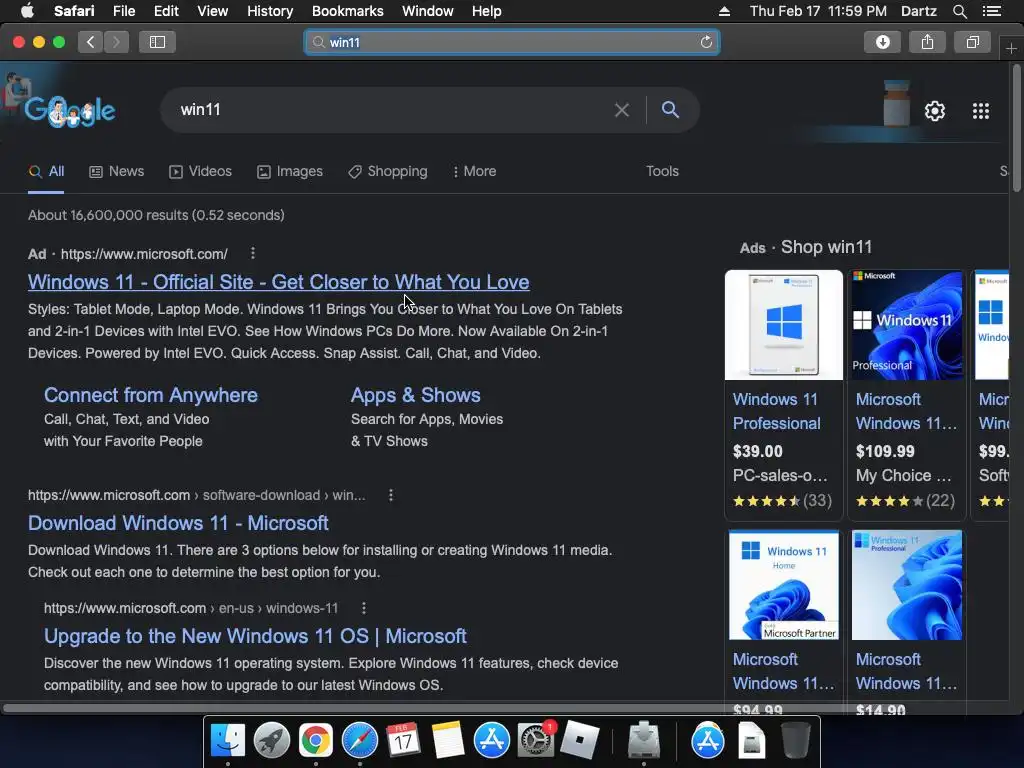Open the options dots beside the Microsoft ad URL
Screen dimensions: 1024x768
click(x=253, y=253)
